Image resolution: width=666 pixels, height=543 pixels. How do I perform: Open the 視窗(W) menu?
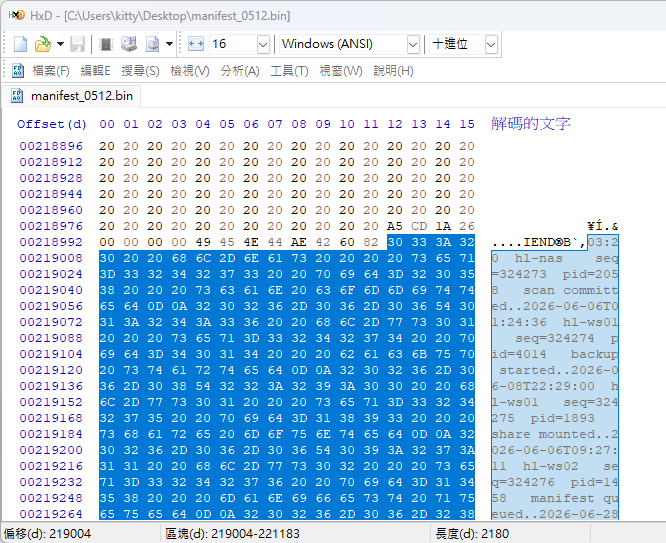pos(341,71)
